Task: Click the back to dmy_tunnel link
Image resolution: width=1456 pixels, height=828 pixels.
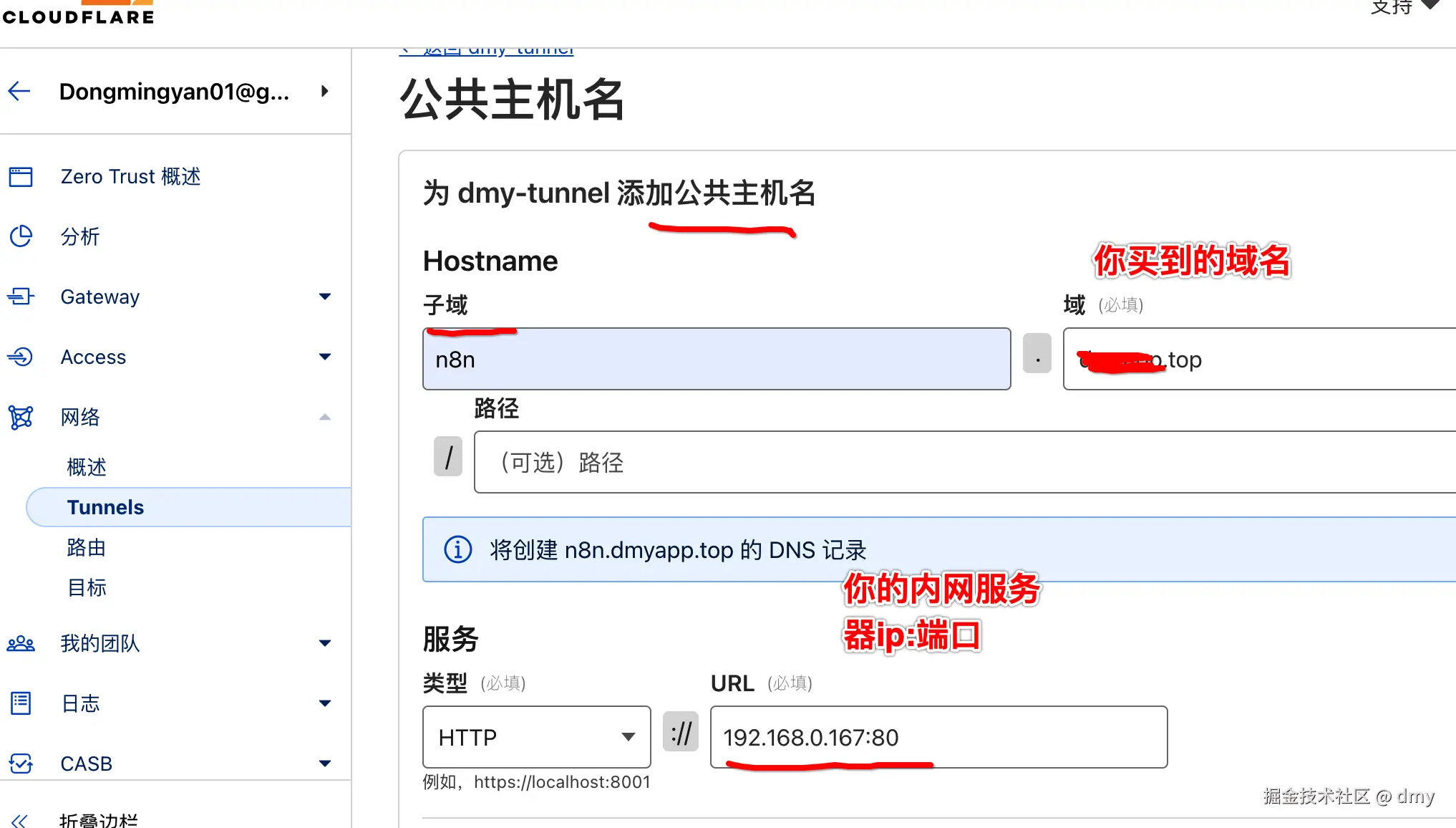Action: coord(487,50)
